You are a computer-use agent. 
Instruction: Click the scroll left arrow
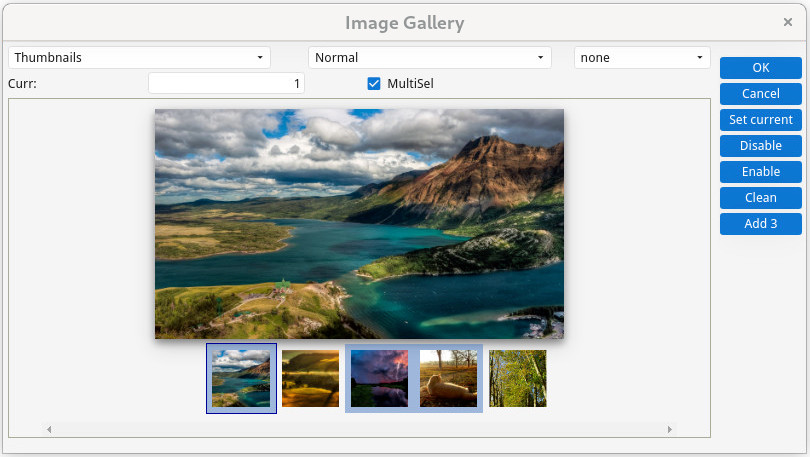[49, 429]
